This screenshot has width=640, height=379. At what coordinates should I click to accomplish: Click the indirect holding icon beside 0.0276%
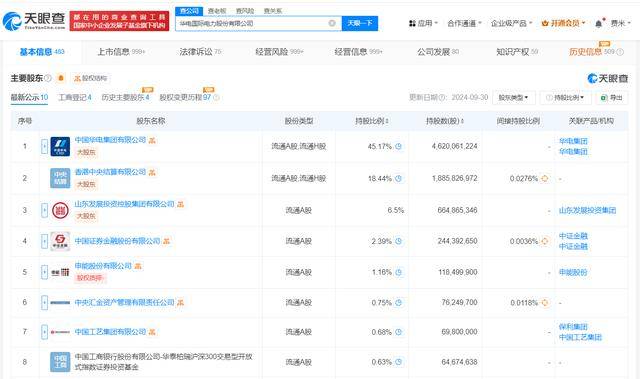point(545,178)
